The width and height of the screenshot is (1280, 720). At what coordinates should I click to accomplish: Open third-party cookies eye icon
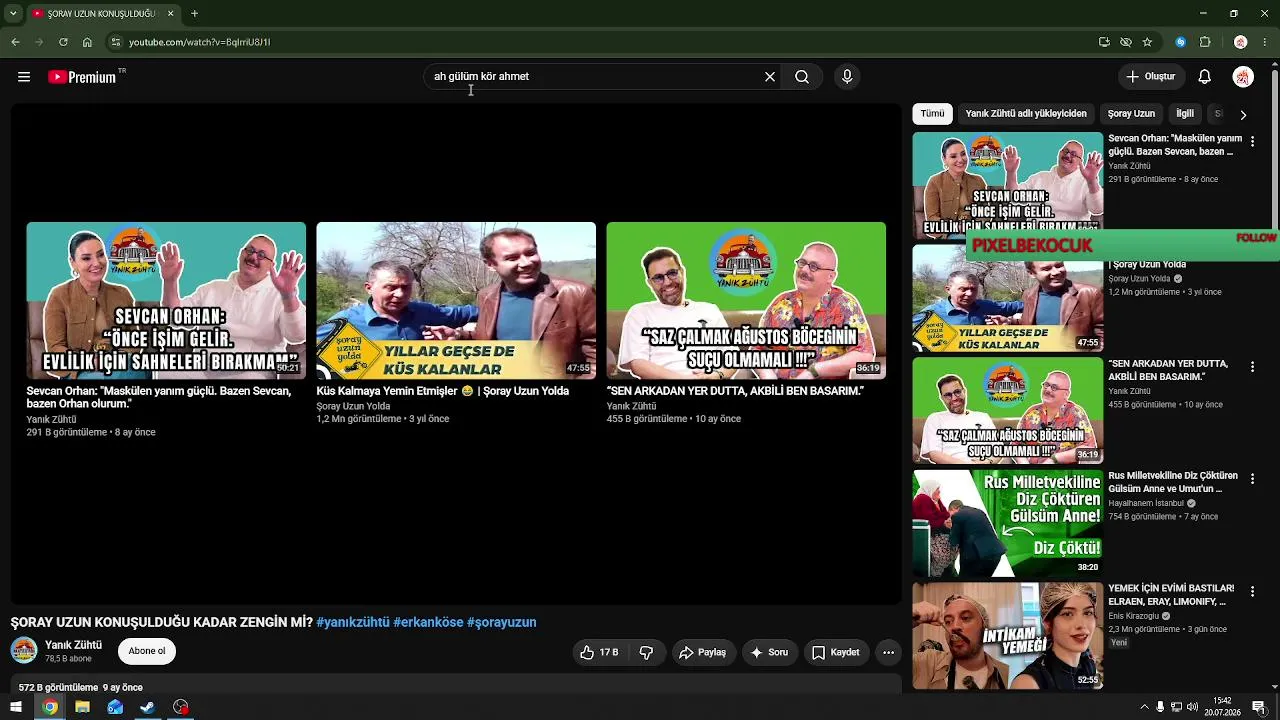1126,42
